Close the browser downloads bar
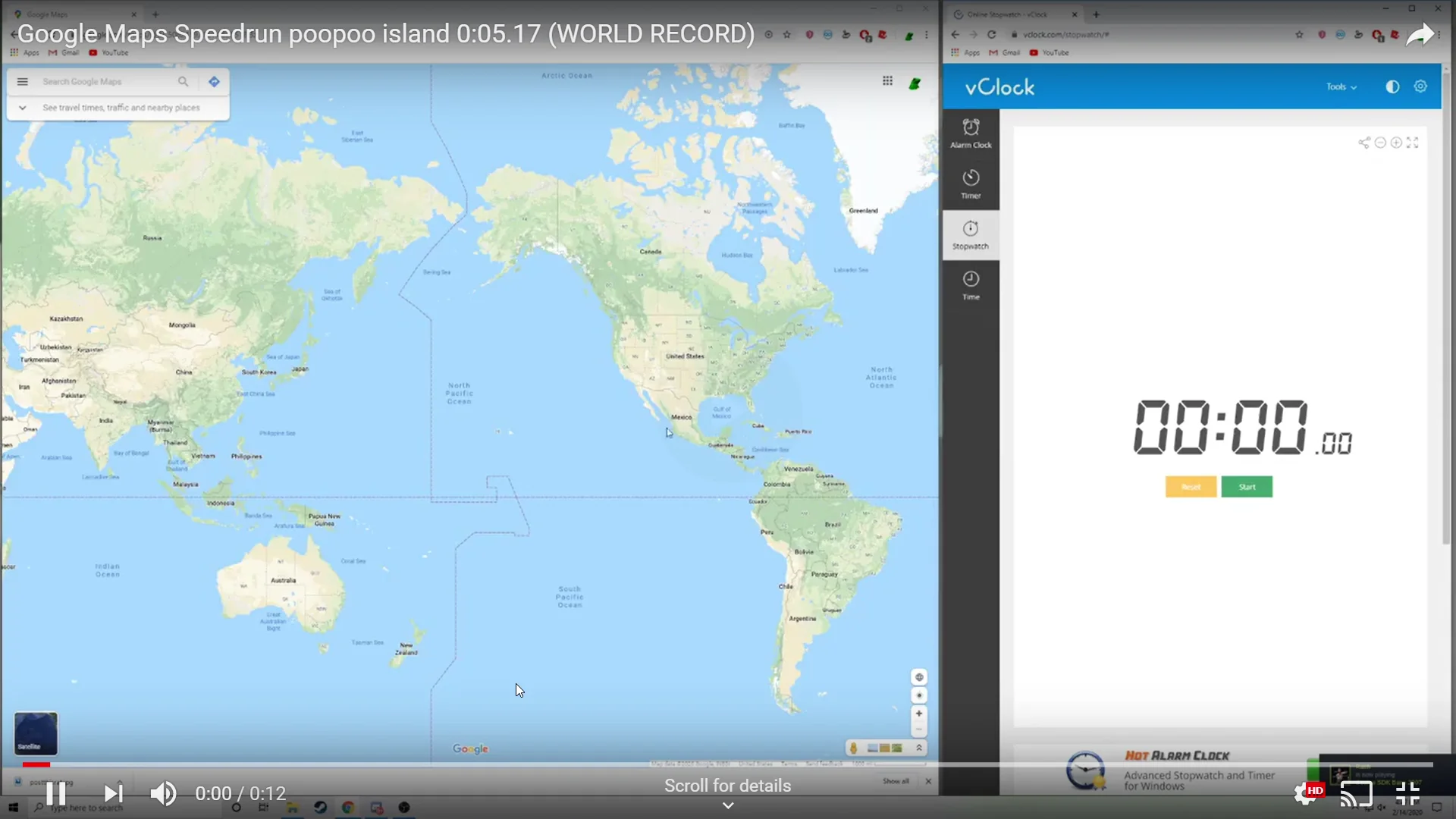1456x819 pixels. [928, 781]
